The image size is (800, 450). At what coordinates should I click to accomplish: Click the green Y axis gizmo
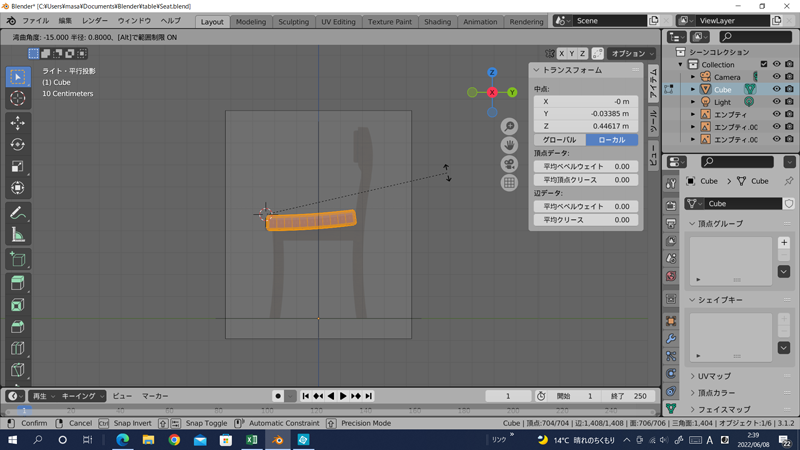pos(512,92)
